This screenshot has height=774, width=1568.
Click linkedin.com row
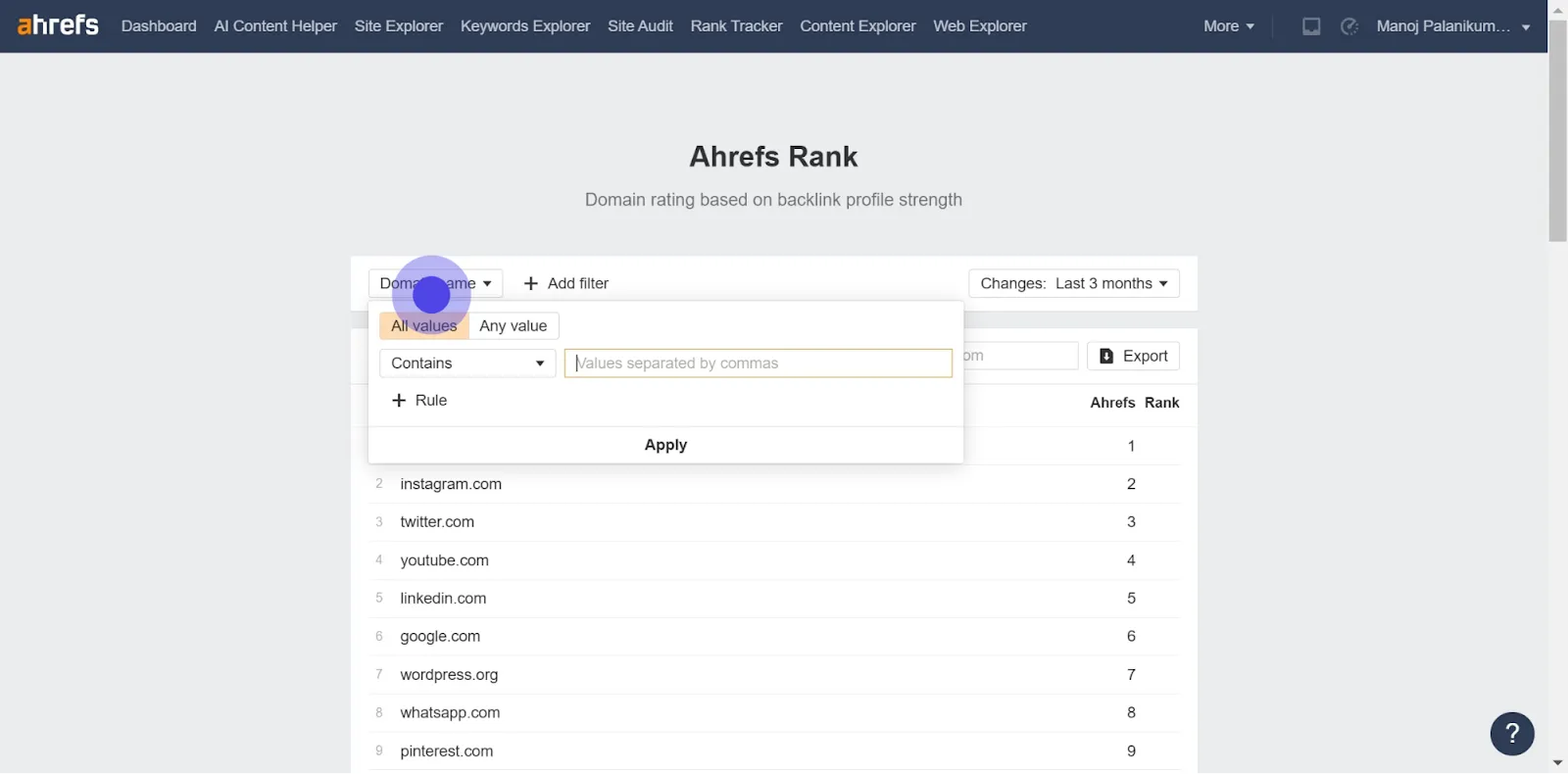(x=774, y=599)
